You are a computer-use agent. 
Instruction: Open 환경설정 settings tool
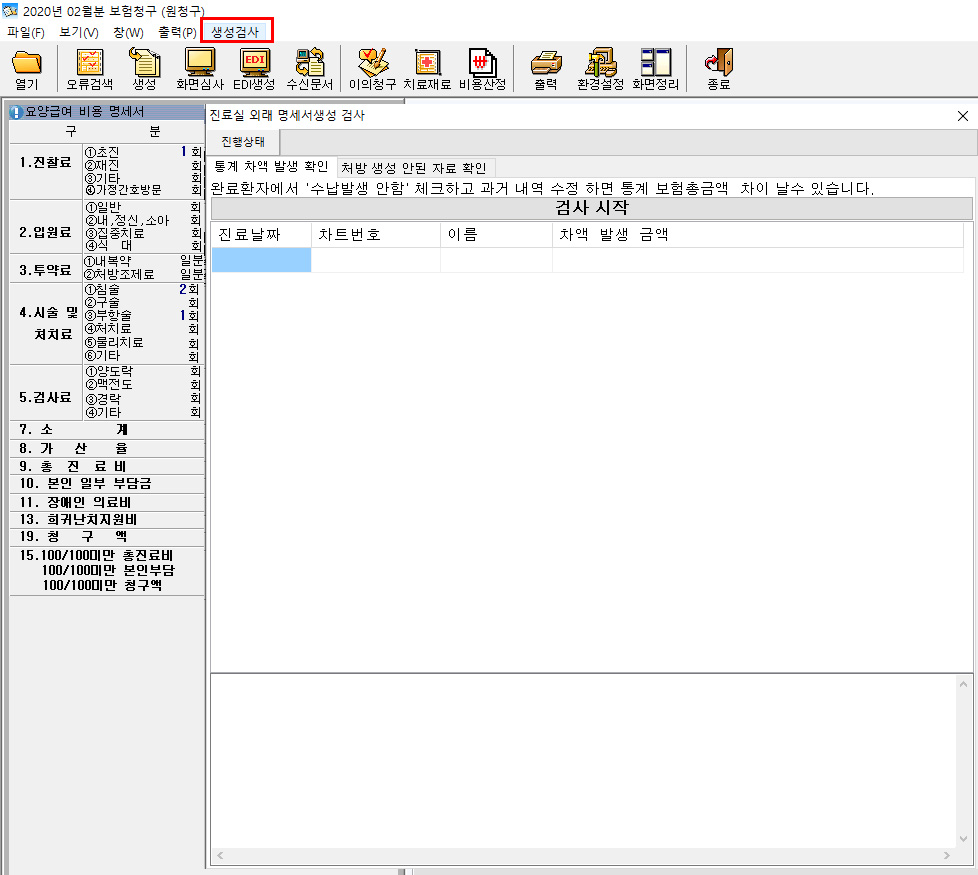pos(600,68)
